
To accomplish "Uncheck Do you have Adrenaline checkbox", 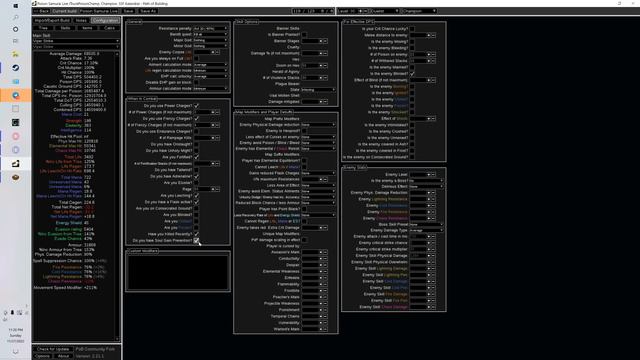I will pyautogui.click(x=196, y=176).
